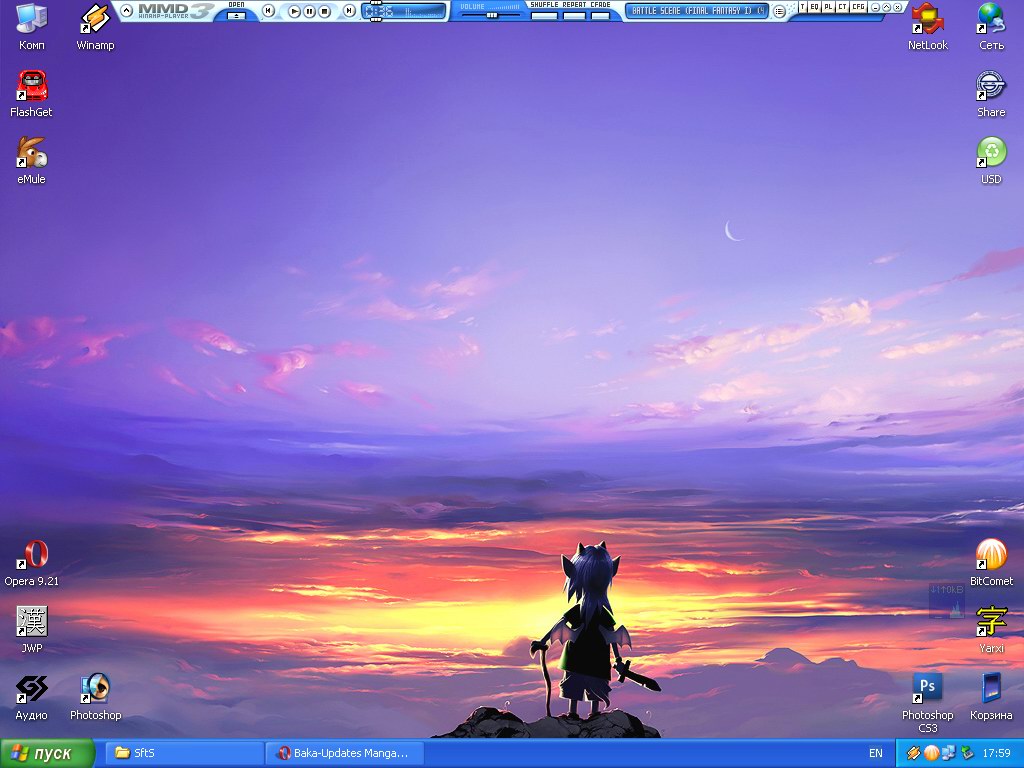Open the CFG configuration button
Image resolution: width=1024 pixels, height=768 pixels.
(858, 7)
